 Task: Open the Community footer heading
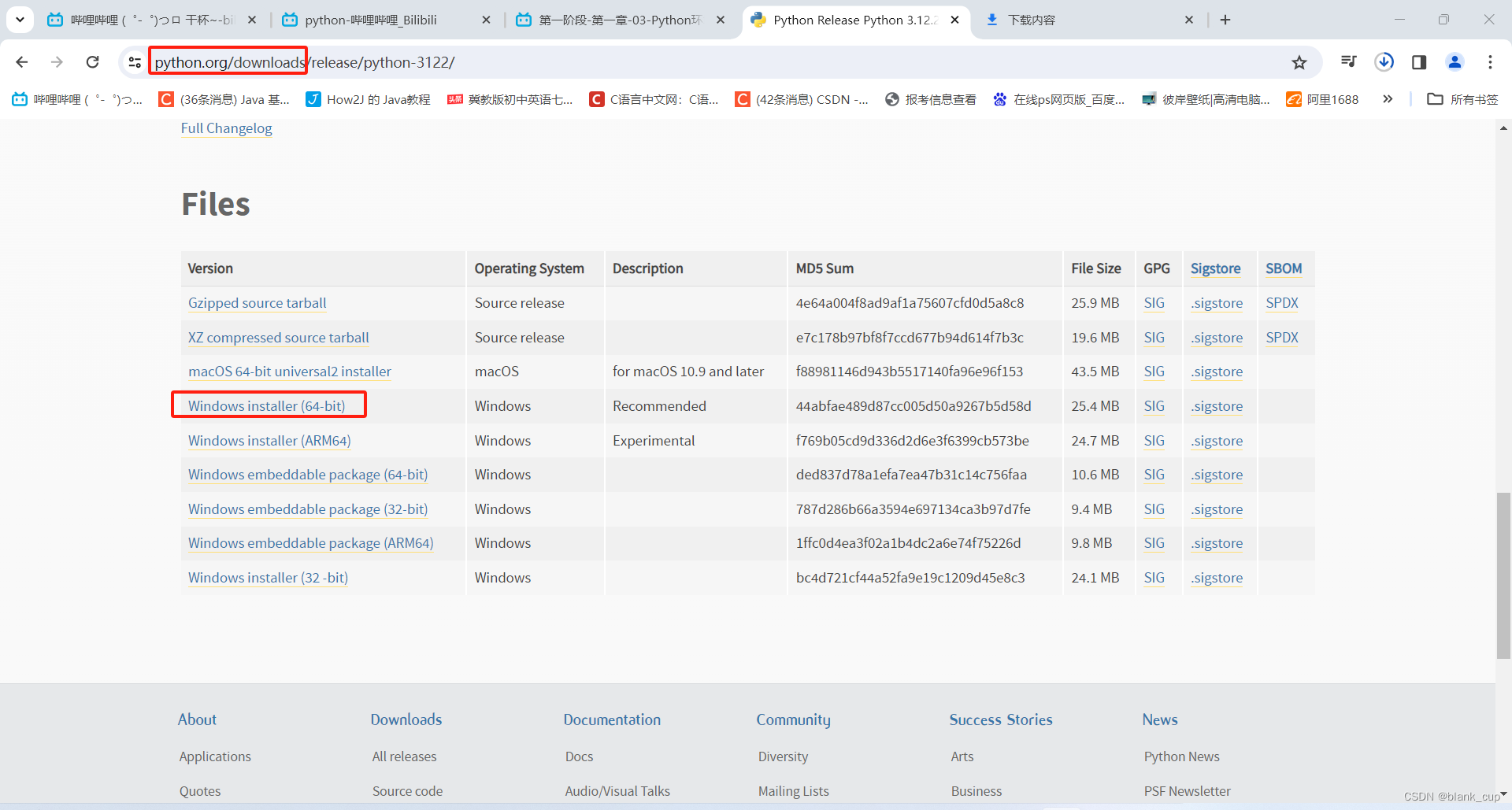[793, 719]
